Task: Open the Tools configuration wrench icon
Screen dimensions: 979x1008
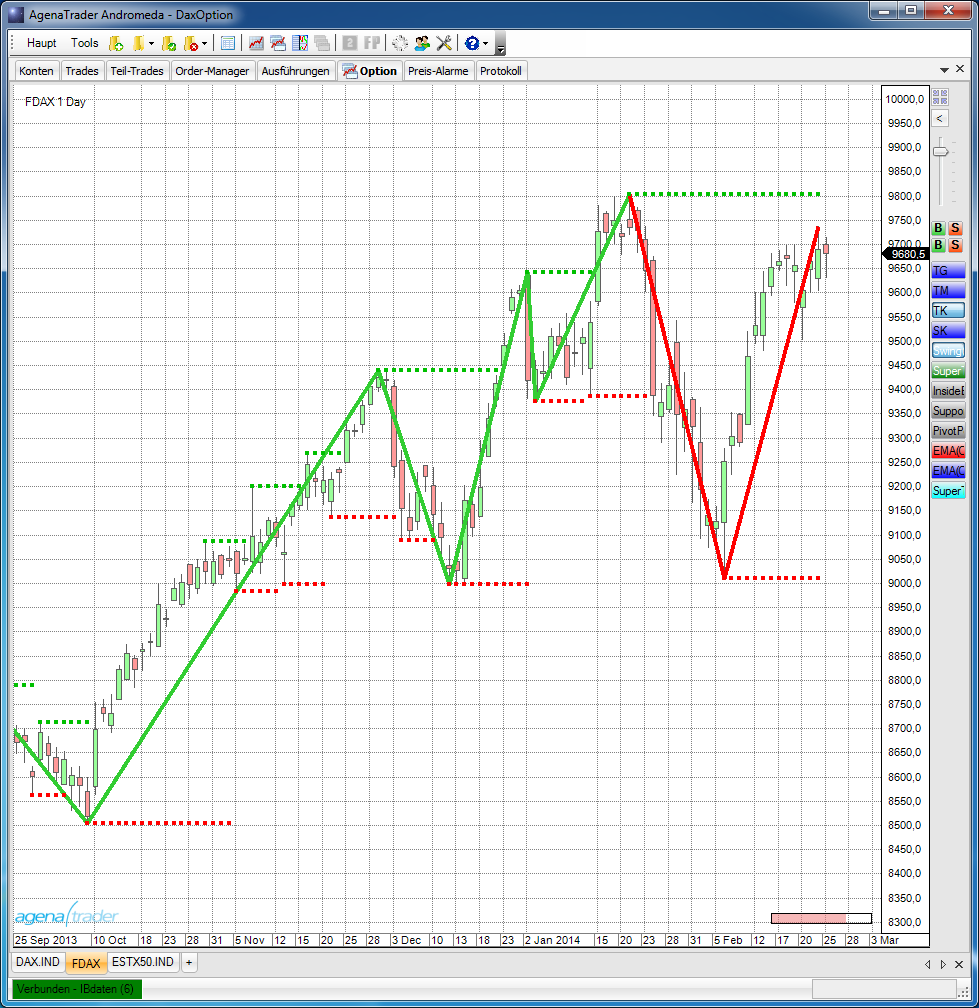Action: (x=444, y=43)
